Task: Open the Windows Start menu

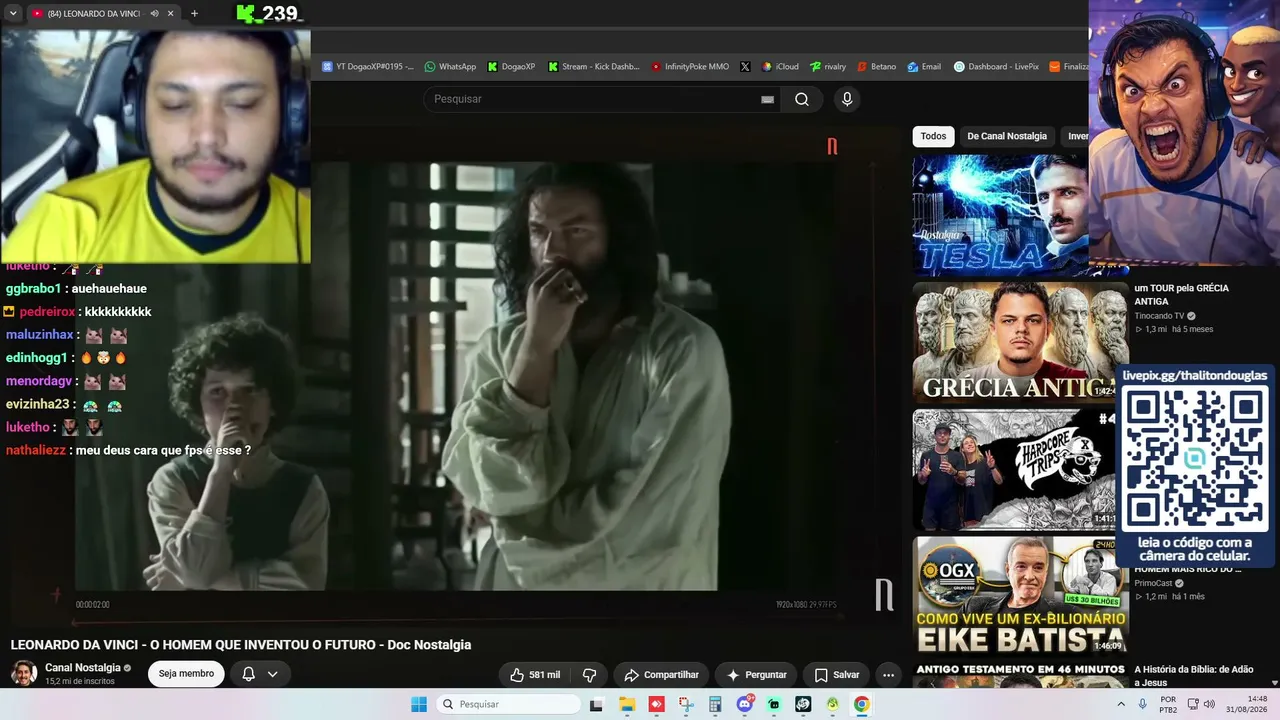Action: point(419,704)
